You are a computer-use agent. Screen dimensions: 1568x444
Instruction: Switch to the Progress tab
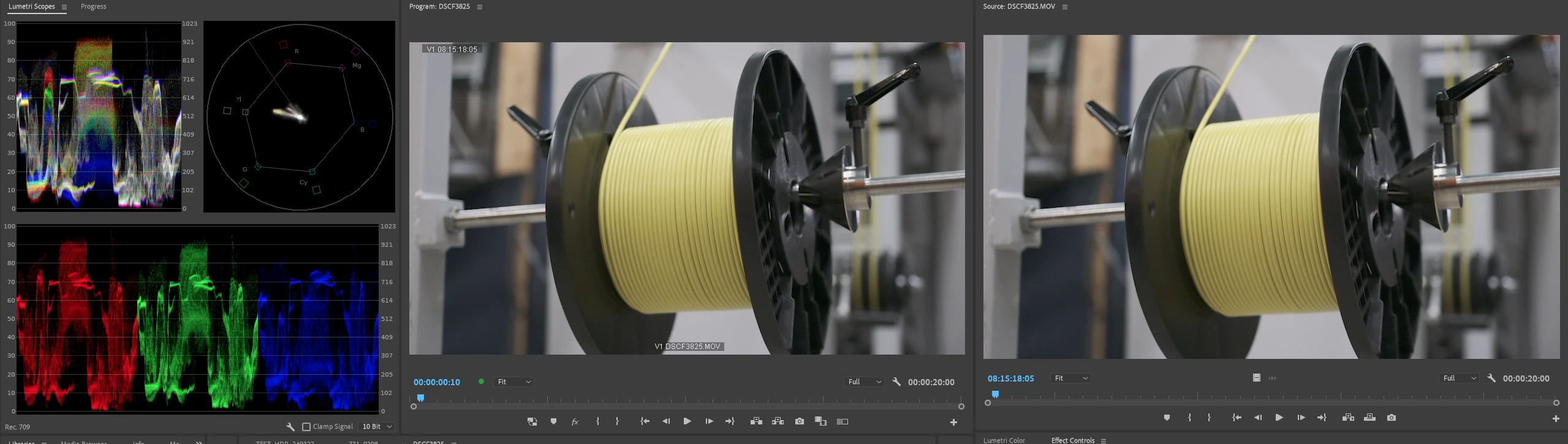[x=93, y=7]
